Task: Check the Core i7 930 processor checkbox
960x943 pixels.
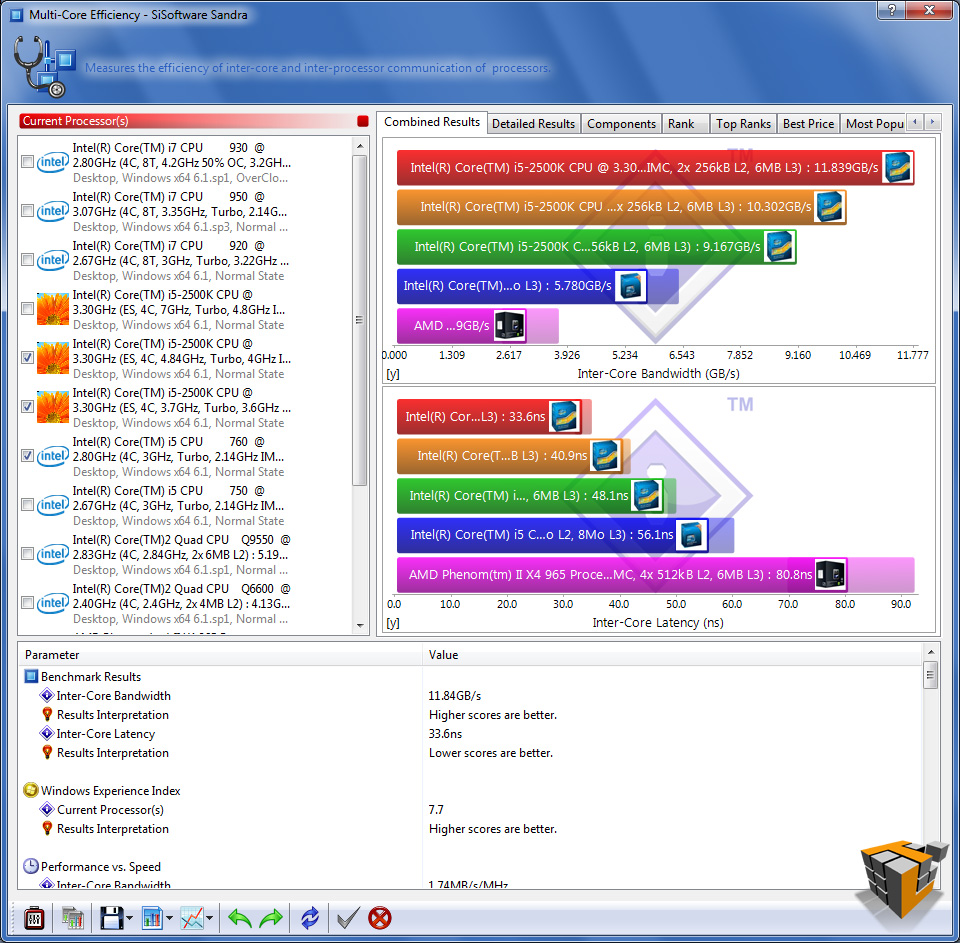Action: point(27,162)
